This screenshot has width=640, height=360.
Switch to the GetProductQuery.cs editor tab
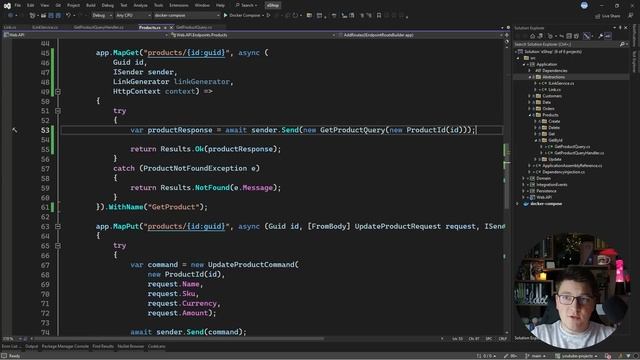[x=194, y=27]
